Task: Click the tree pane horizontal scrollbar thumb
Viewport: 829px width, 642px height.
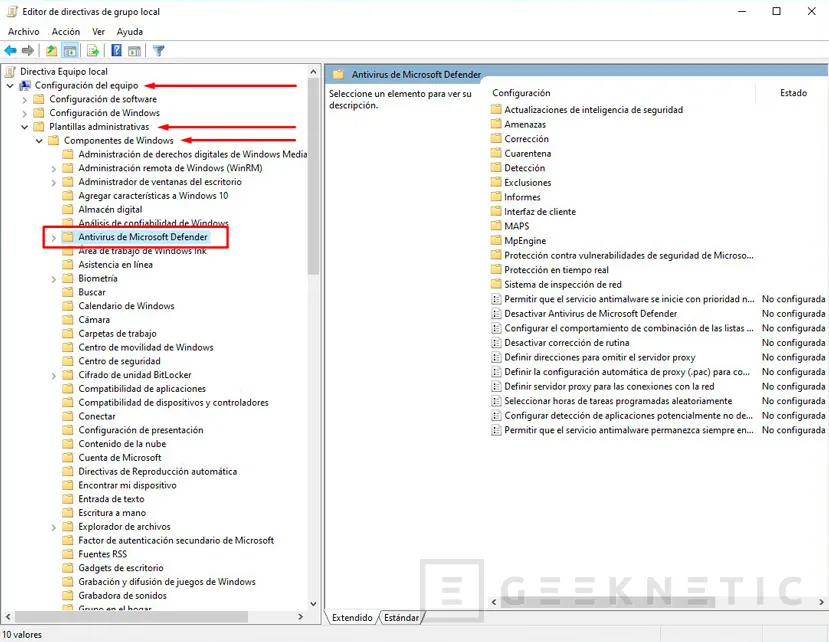Action: [131, 617]
